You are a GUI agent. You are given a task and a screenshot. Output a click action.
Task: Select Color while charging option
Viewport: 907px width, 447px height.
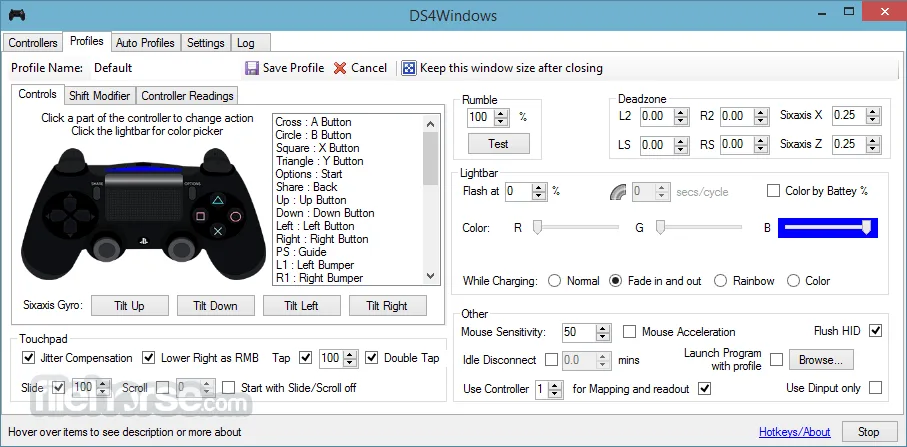[793, 281]
